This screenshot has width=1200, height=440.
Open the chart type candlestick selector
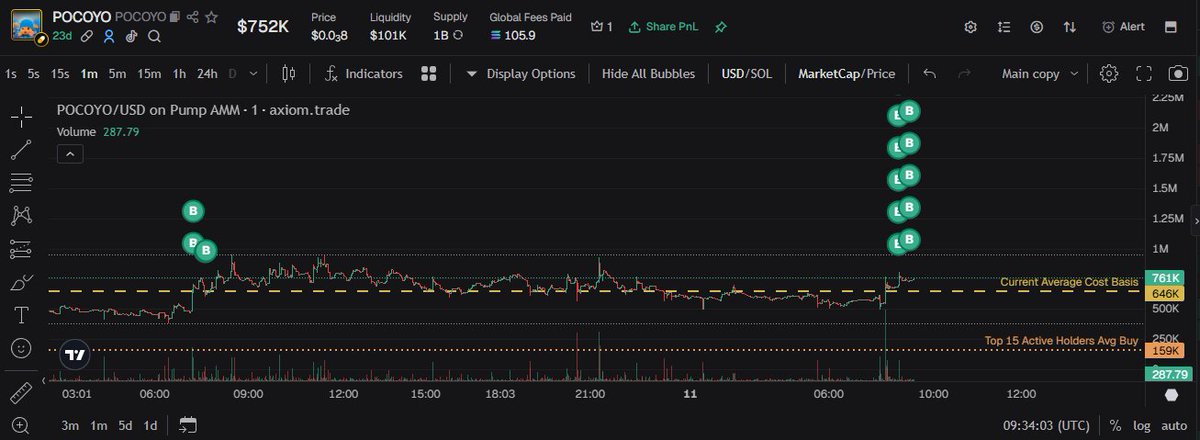pos(290,73)
